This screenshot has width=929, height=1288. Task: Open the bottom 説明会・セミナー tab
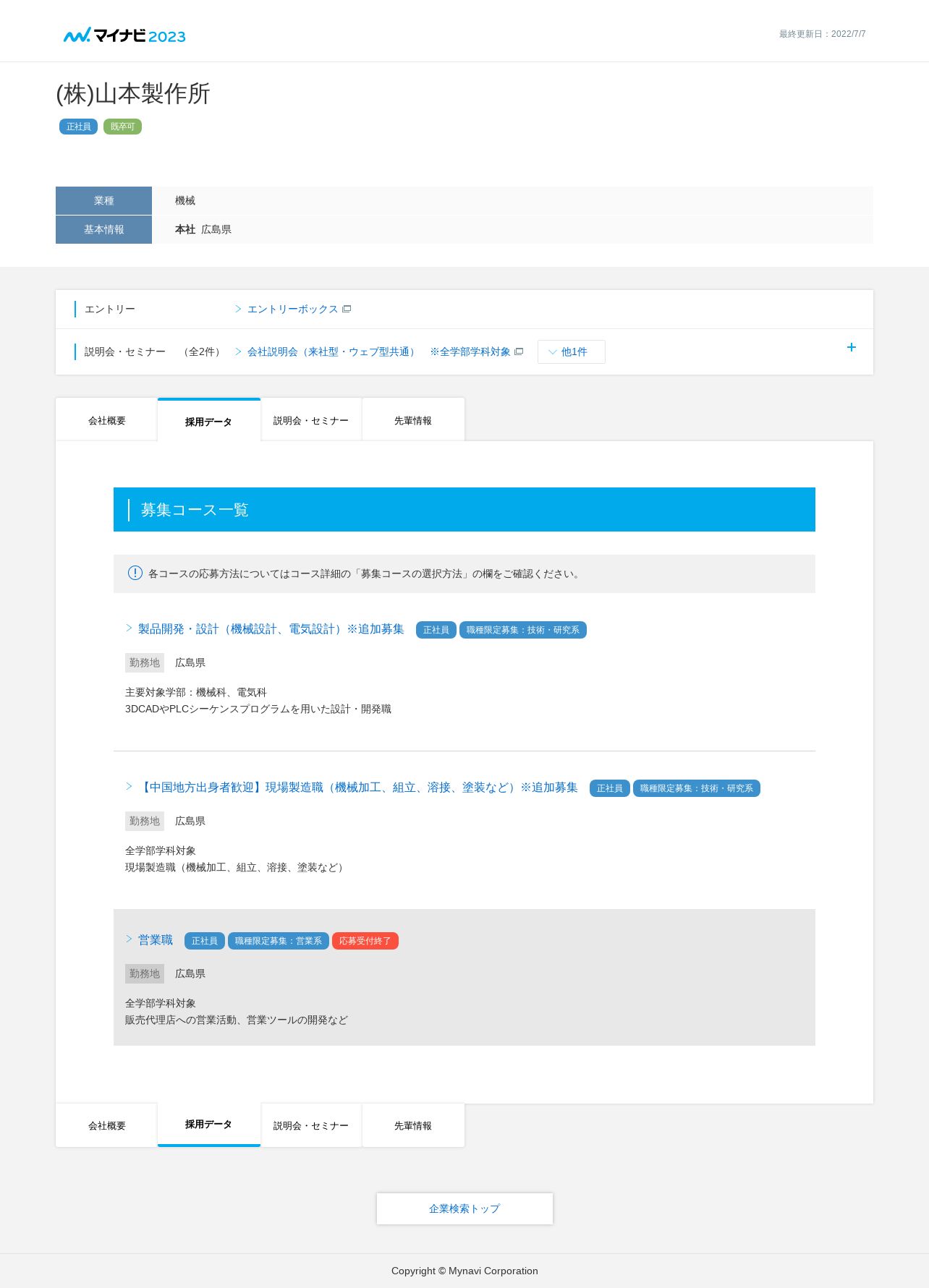(x=311, y=1125)
